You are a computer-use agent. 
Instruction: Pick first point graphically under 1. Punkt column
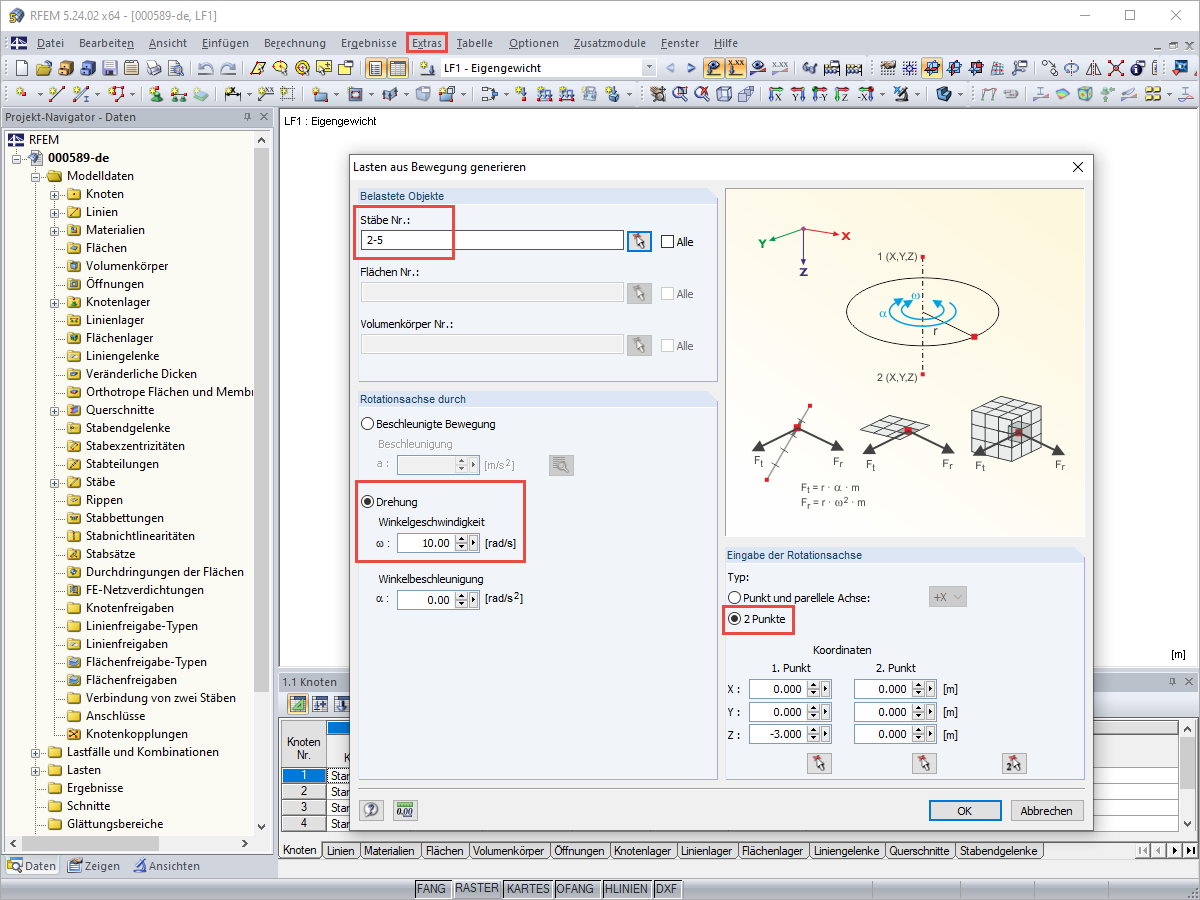click(x=819, y=764)
